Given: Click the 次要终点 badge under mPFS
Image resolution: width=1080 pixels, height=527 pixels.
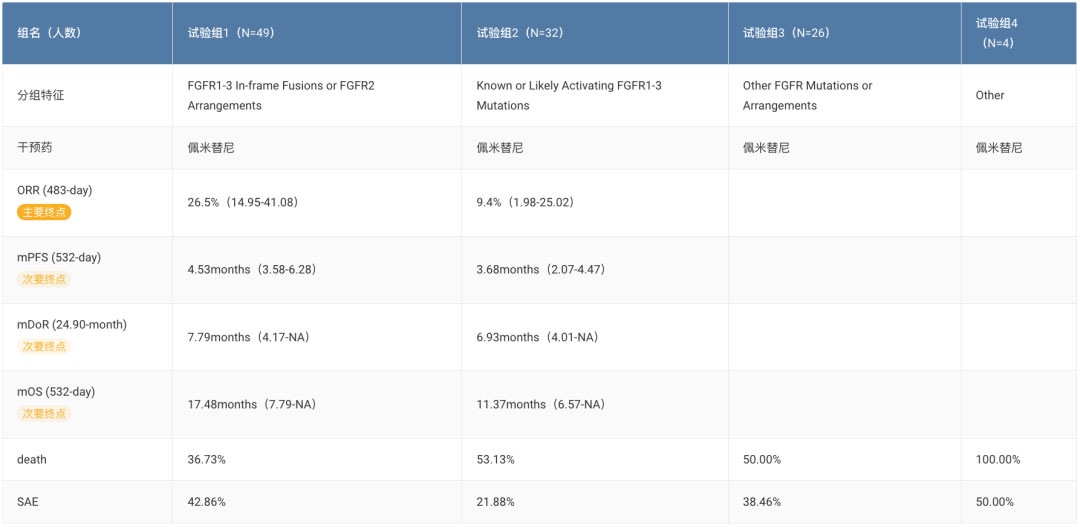Looking at the screenshot, I should (44, 279).
